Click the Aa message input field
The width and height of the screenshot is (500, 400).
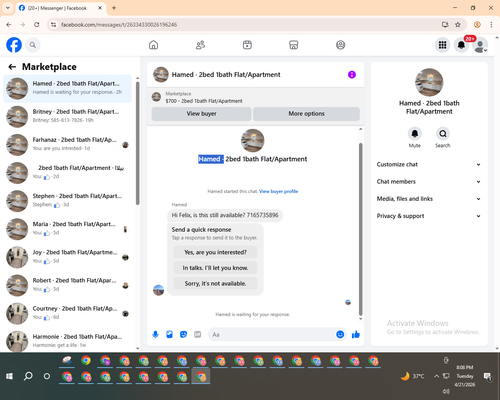tap(272, 334)
